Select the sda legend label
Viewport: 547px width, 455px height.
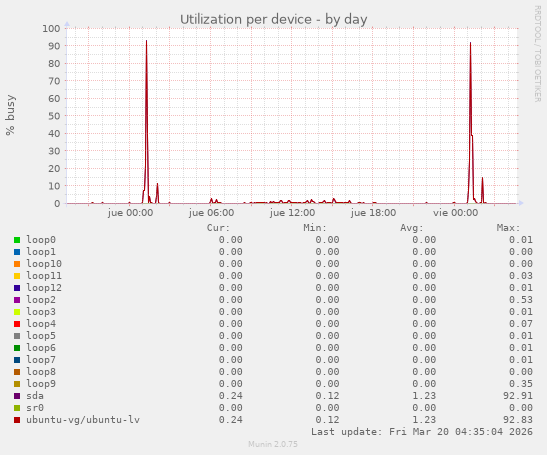tap(35, 396)
